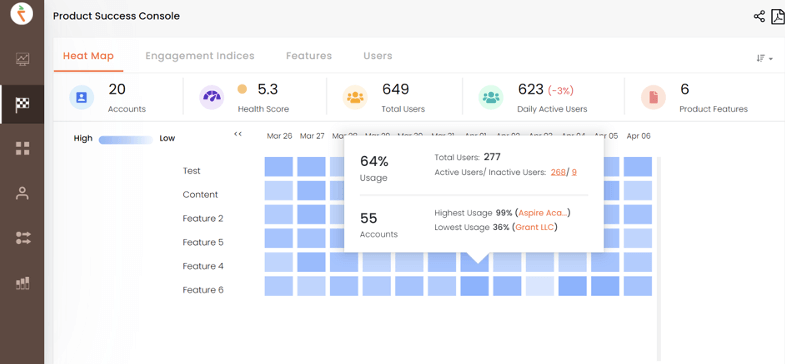
Task: Select Test heat cell for Mar 26
Action: pyautogui.click(x=278, y=167)
